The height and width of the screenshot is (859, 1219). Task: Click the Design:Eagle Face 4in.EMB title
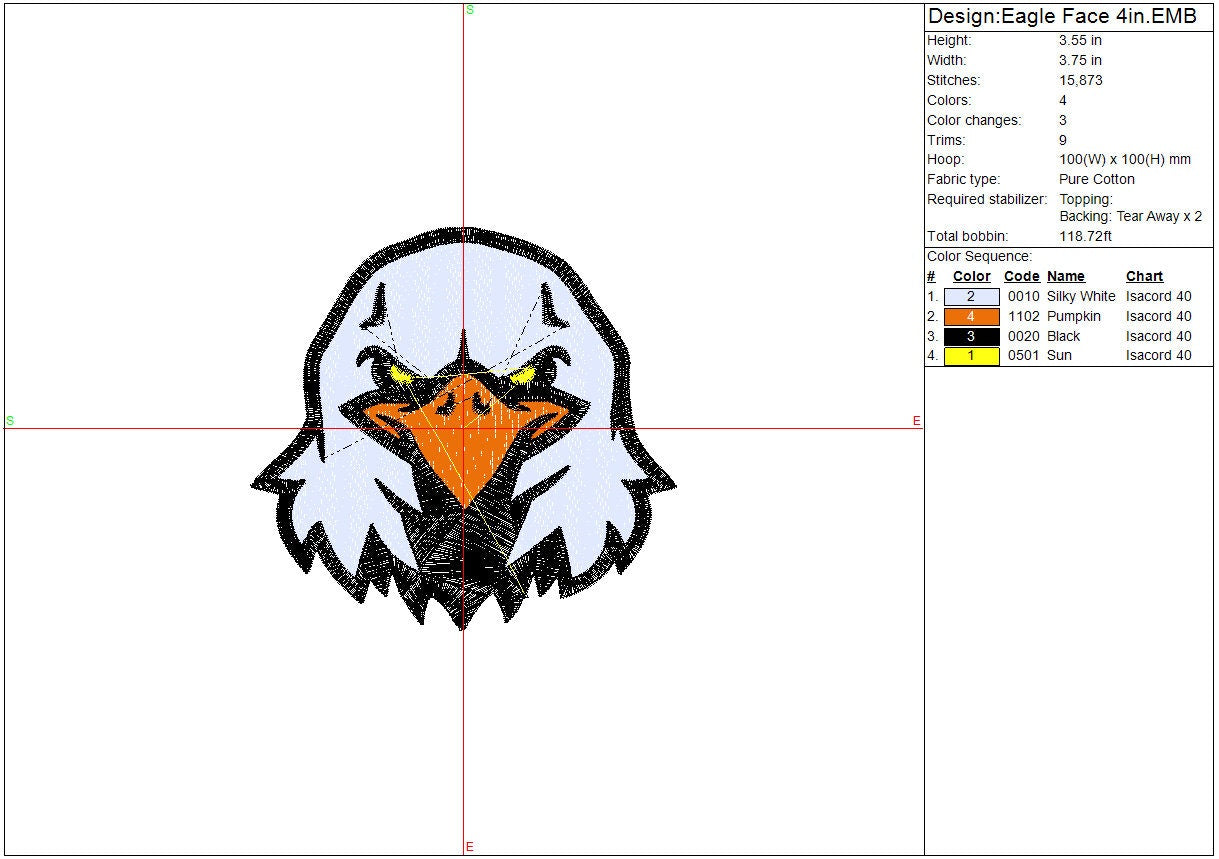click(x=1061, y=16)
